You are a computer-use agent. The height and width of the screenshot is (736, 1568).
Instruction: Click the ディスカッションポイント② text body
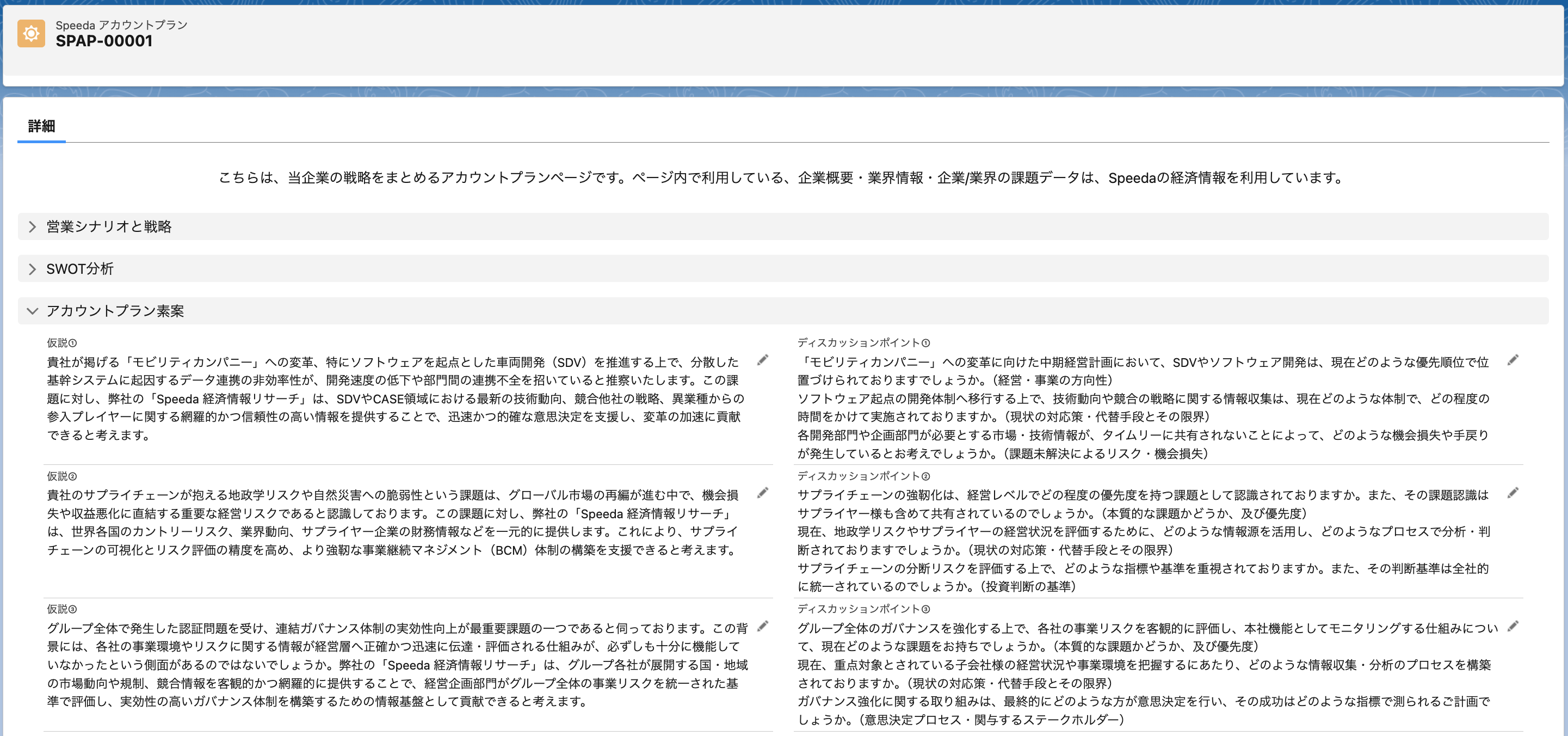[x=1143, y=541]
